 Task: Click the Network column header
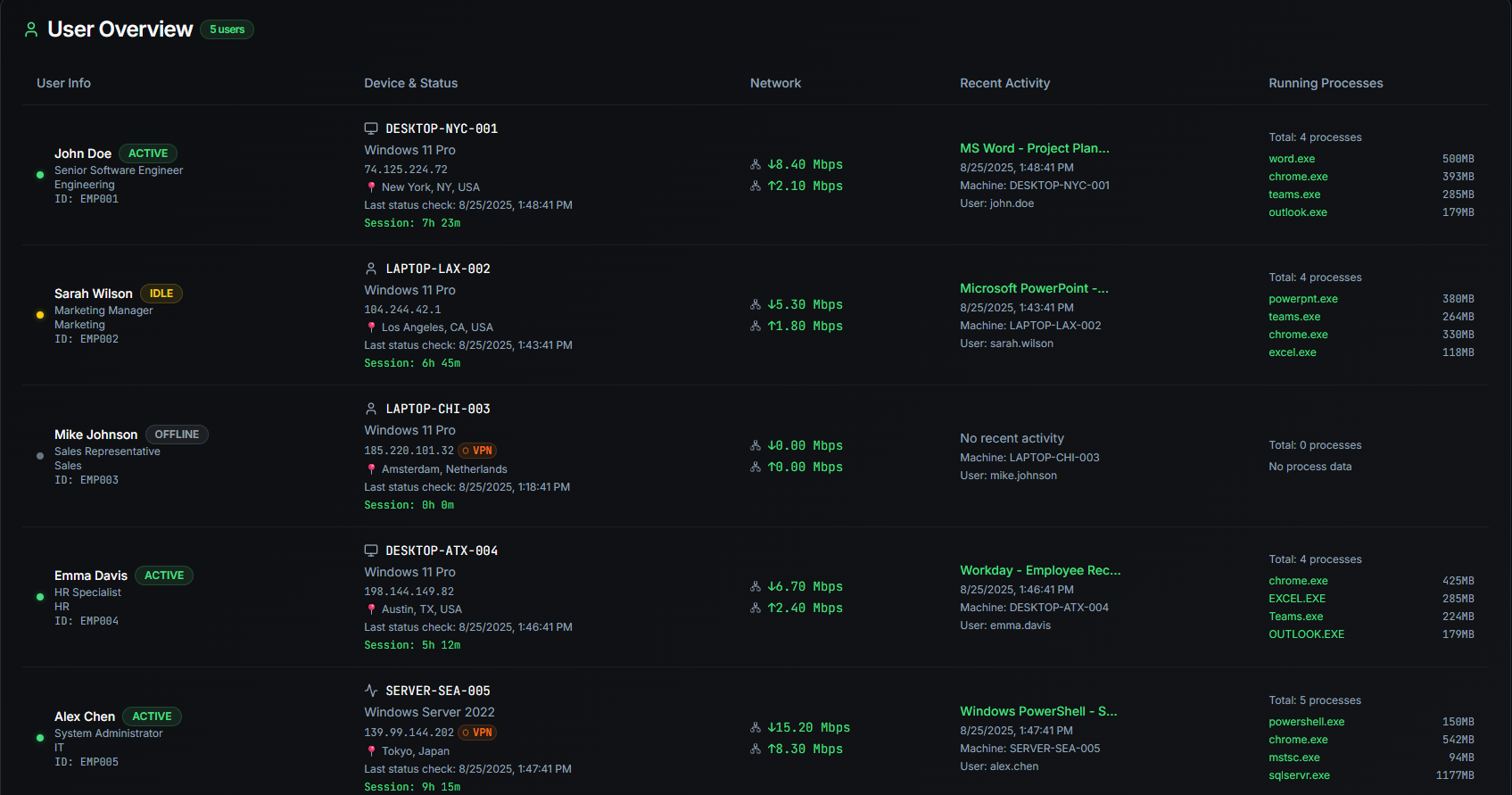click(x=775, y=83)
